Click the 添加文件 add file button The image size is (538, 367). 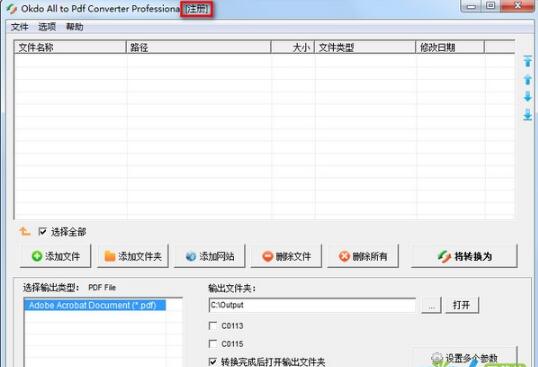pos(56,256)
